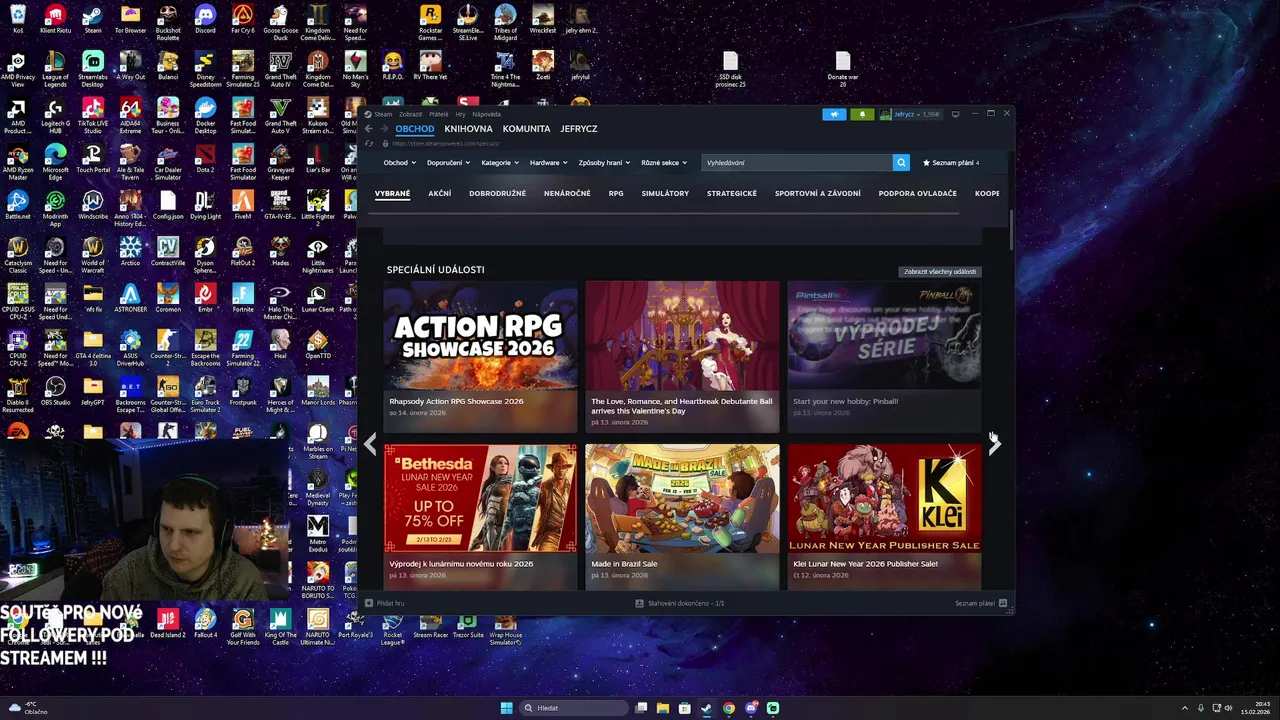Open the Hry menu
Image resolution: width=1280 pixels, height=720 pixels.
coord(460,114)
